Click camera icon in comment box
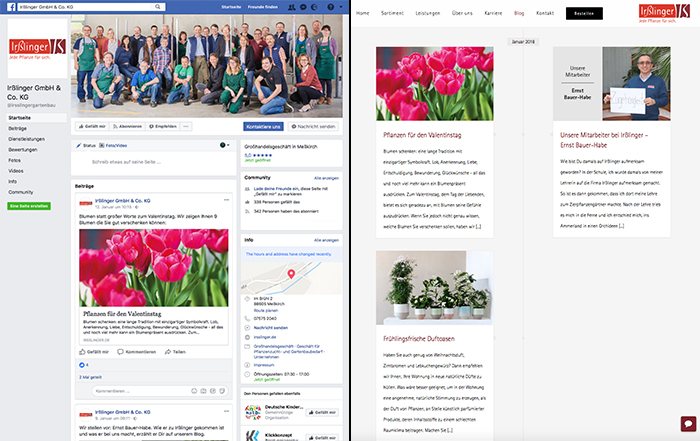This screenshot has height=441, width=700. [x=204, y=391]
